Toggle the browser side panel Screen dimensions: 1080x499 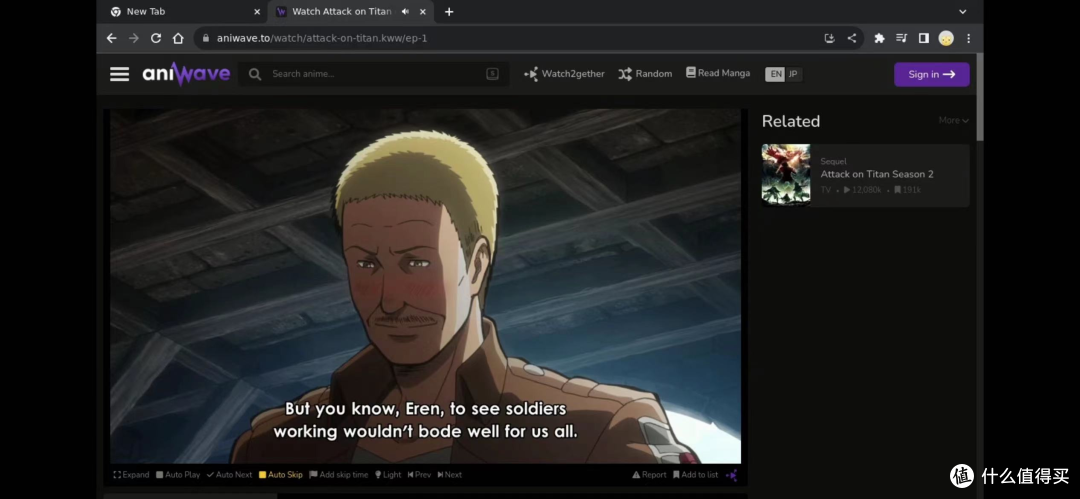point(924,38)
